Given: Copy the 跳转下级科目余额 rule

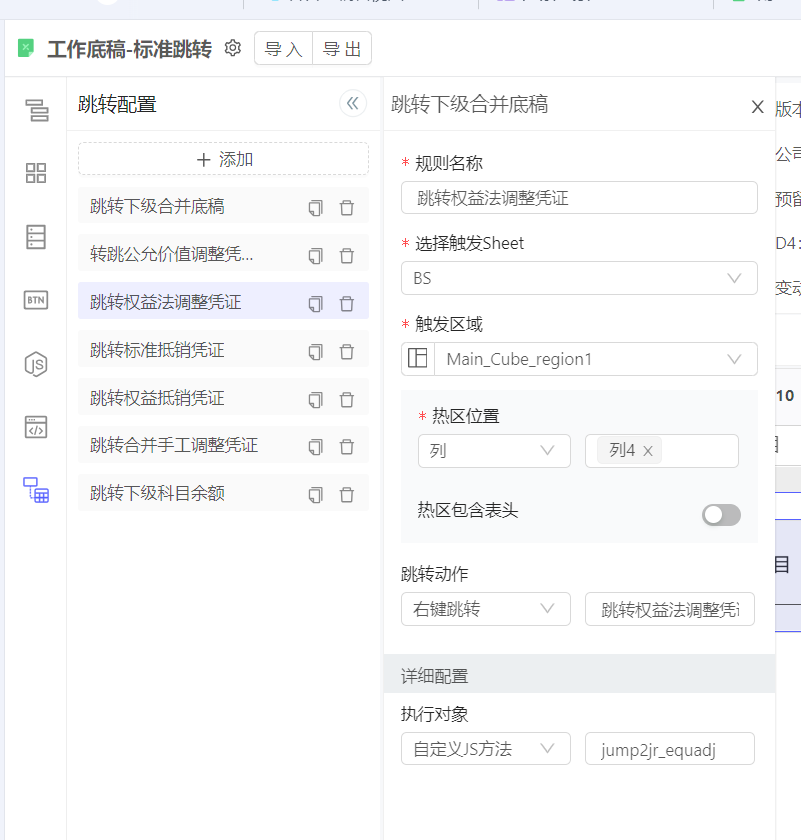Looking at the screenshot, I should [x=315, y=495].
